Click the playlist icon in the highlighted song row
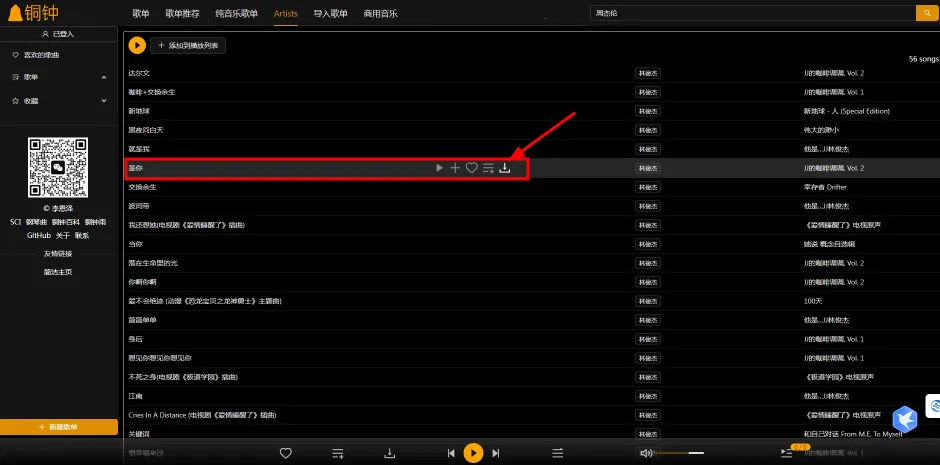 tap(488, 168)
